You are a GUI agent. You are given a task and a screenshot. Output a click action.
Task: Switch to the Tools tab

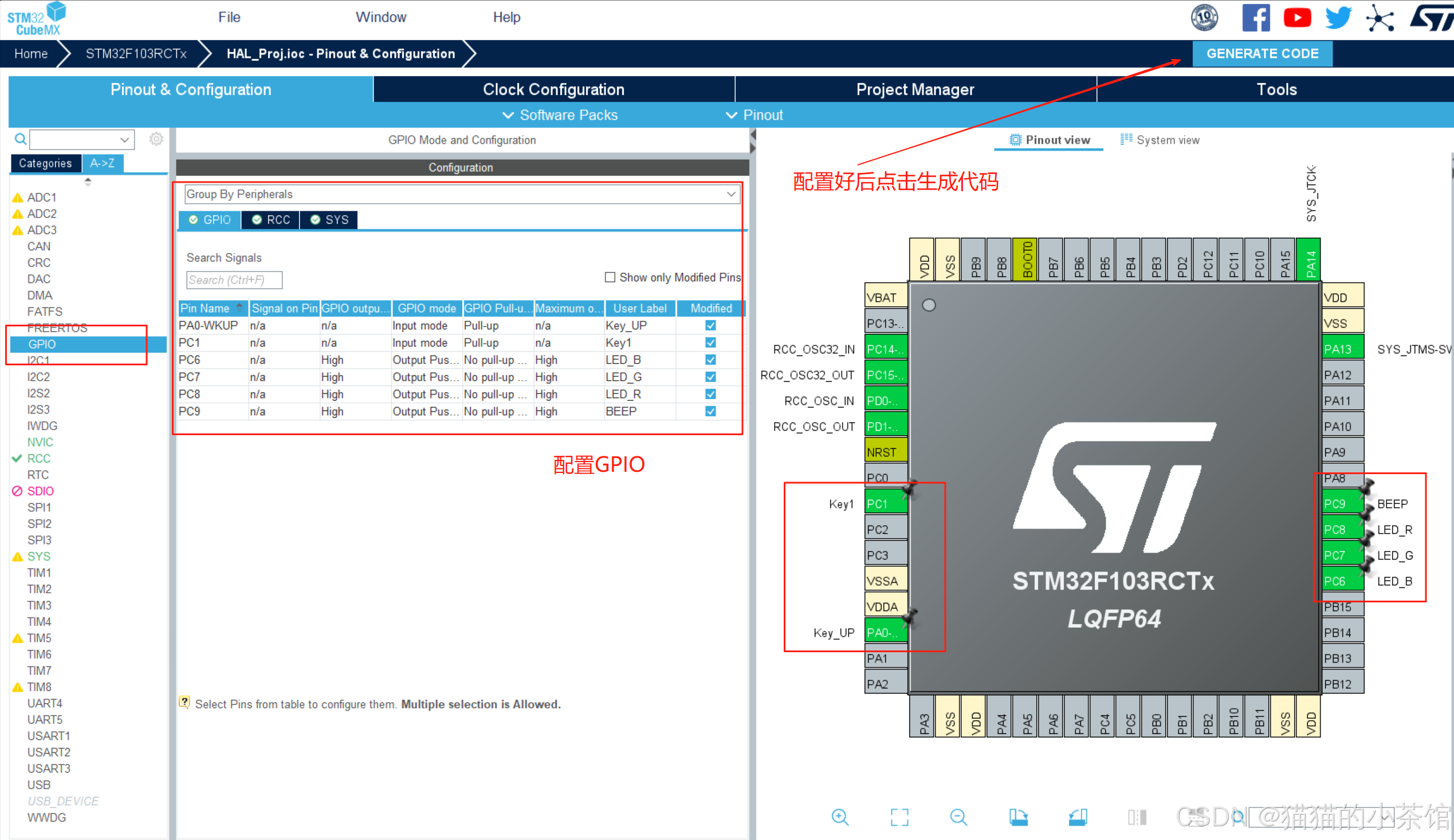[x=1276, y=89]
